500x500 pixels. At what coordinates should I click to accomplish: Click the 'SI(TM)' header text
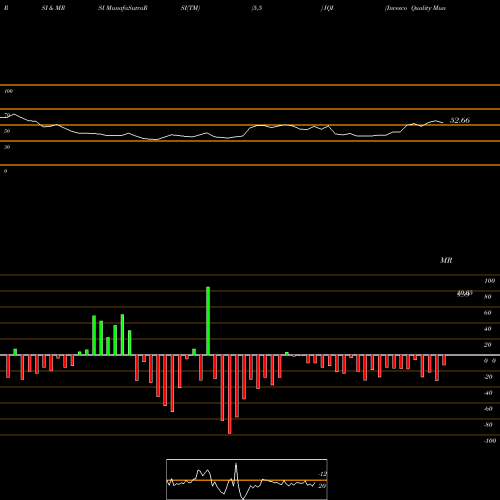[x=190, y=8]
